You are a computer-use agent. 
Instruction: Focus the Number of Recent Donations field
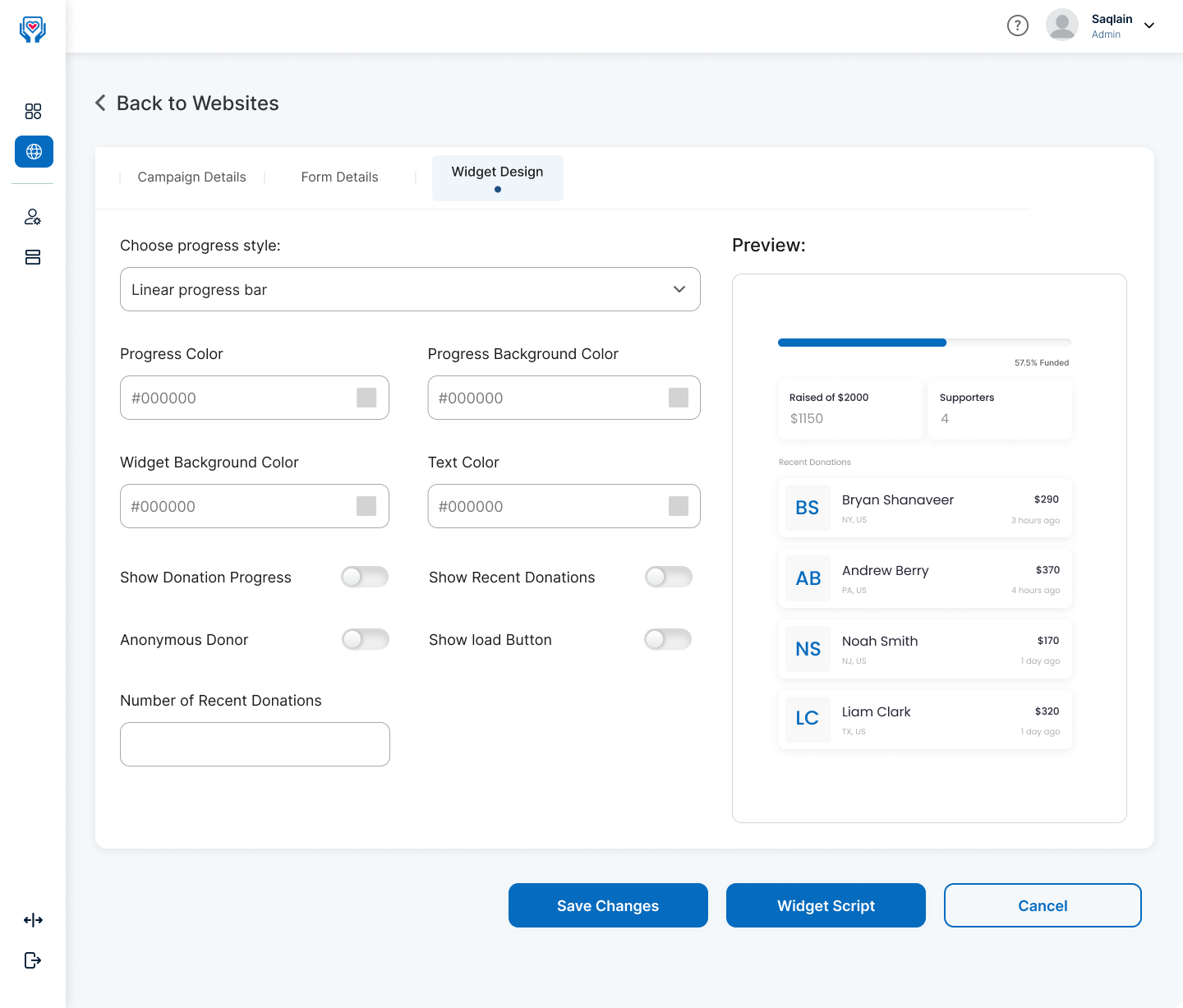click(x=255, y=744)
